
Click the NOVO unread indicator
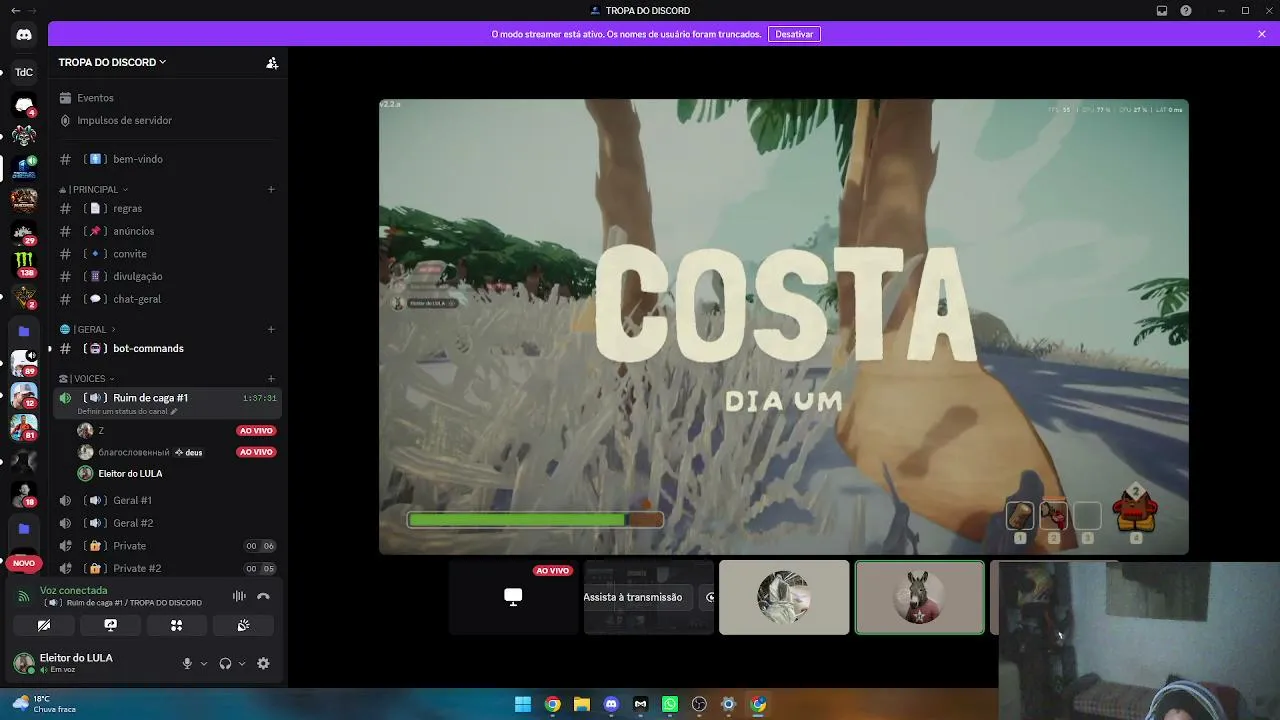pyautogui.click(x=24, y=563)
